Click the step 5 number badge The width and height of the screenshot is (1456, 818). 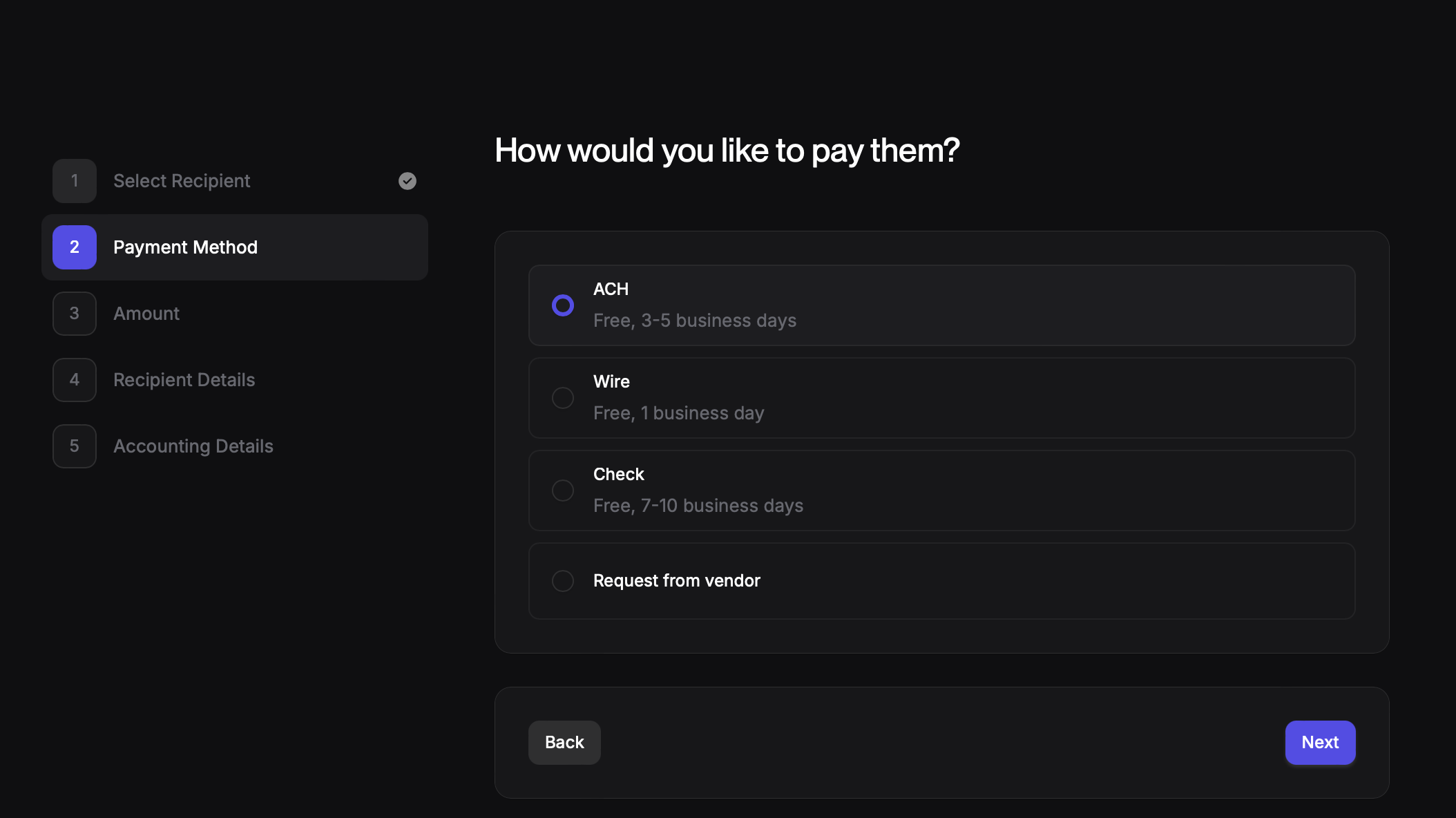coord(75,446)
